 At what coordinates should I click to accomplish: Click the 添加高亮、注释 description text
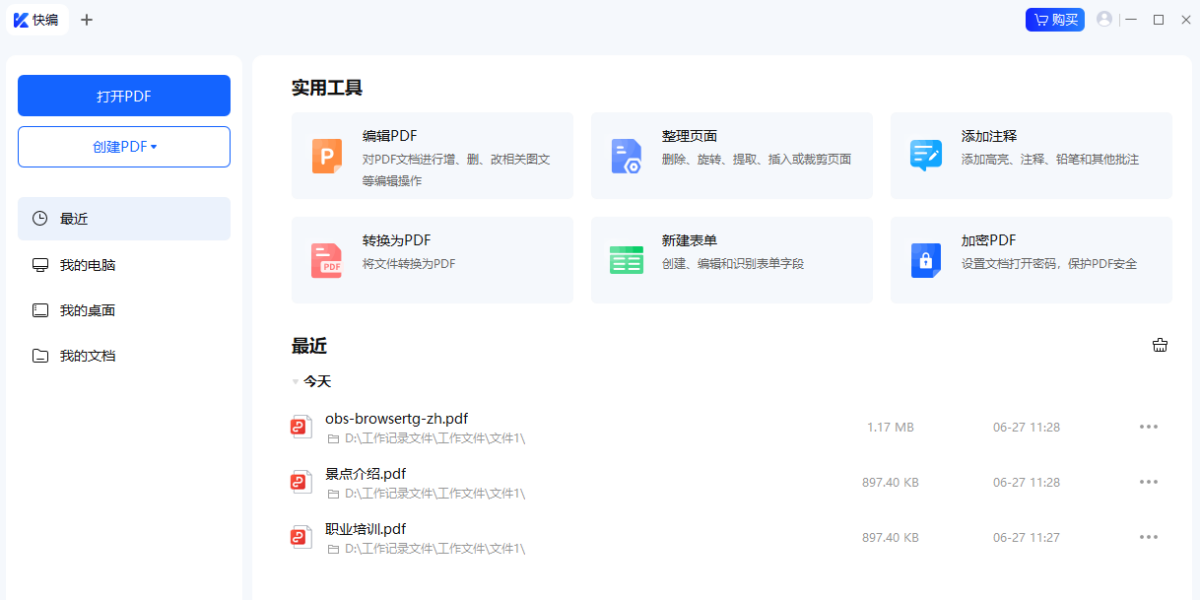tap(1050, 159)
